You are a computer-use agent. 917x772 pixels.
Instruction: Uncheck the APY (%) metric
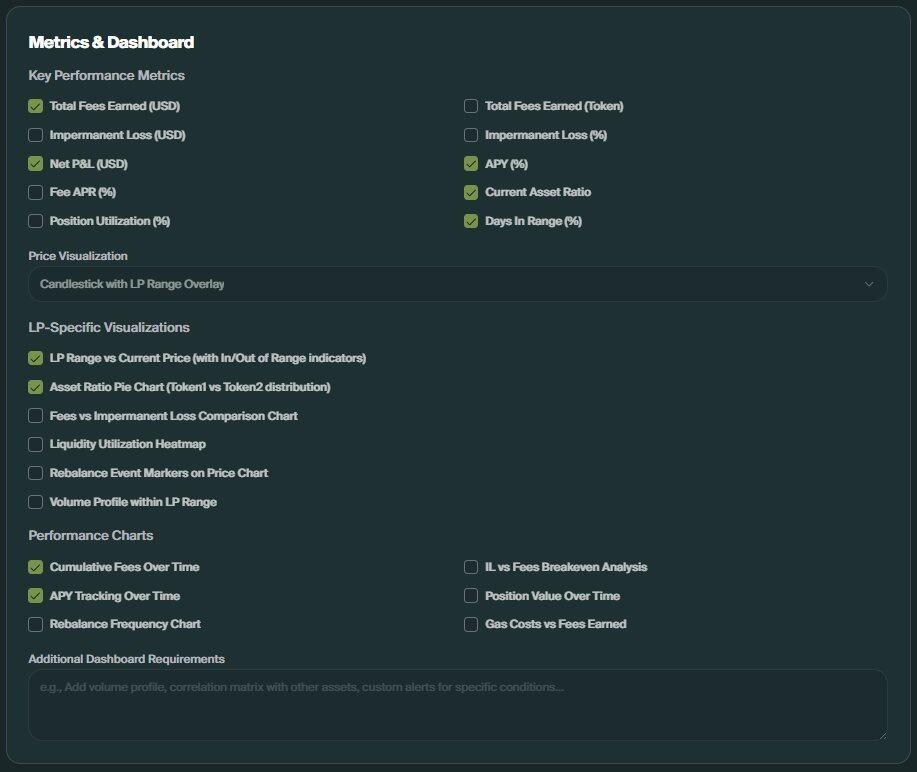coord(471,164)
